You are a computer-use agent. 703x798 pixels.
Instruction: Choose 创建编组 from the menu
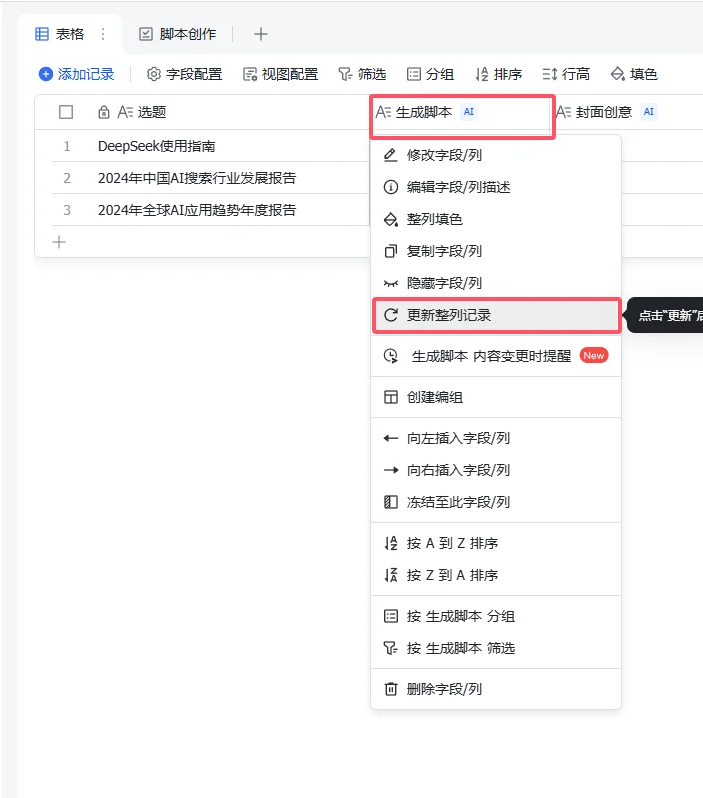pos(496,397)
